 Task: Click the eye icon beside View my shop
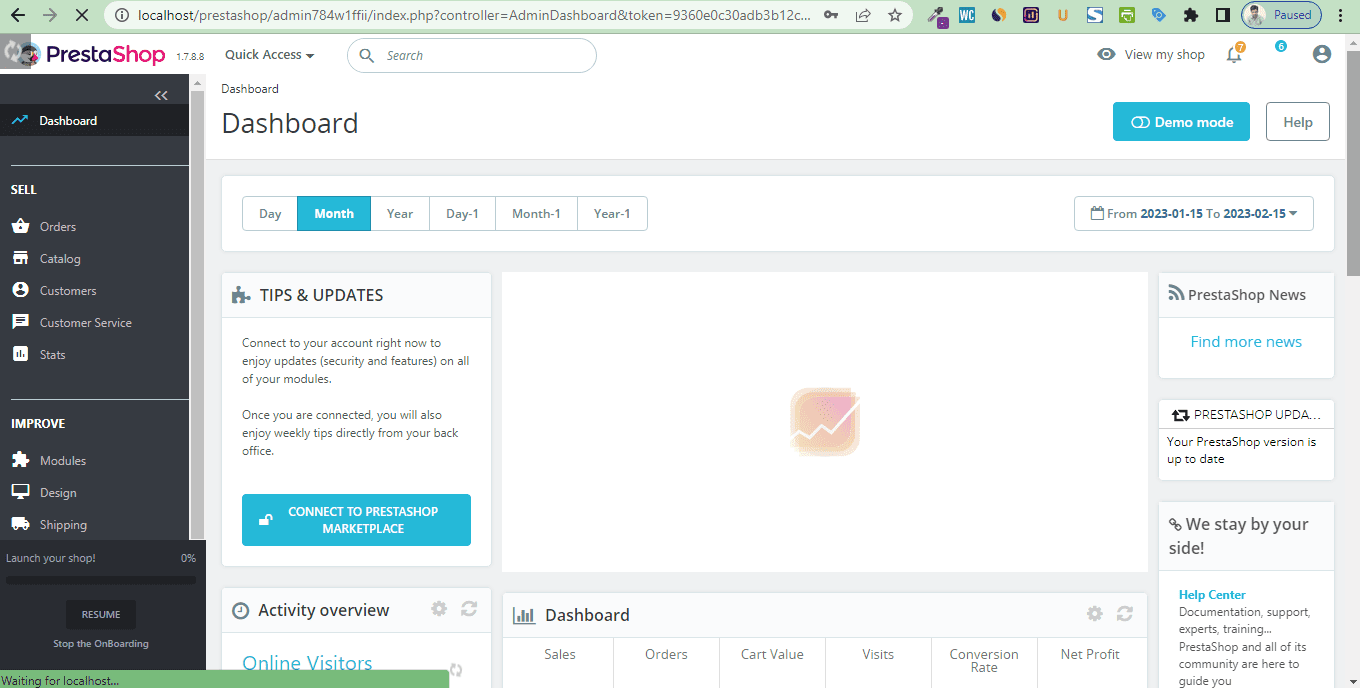(x=1106, y=55)
